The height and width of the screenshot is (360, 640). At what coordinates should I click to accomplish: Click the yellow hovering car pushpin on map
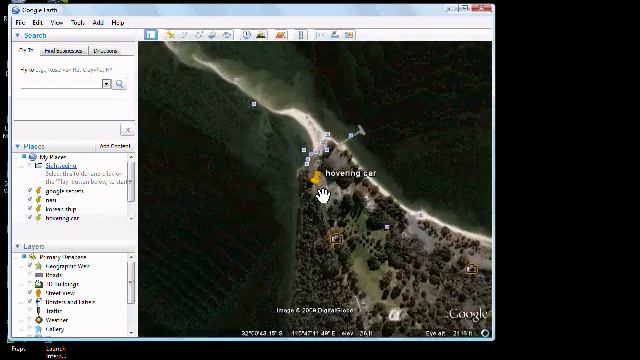316,177
